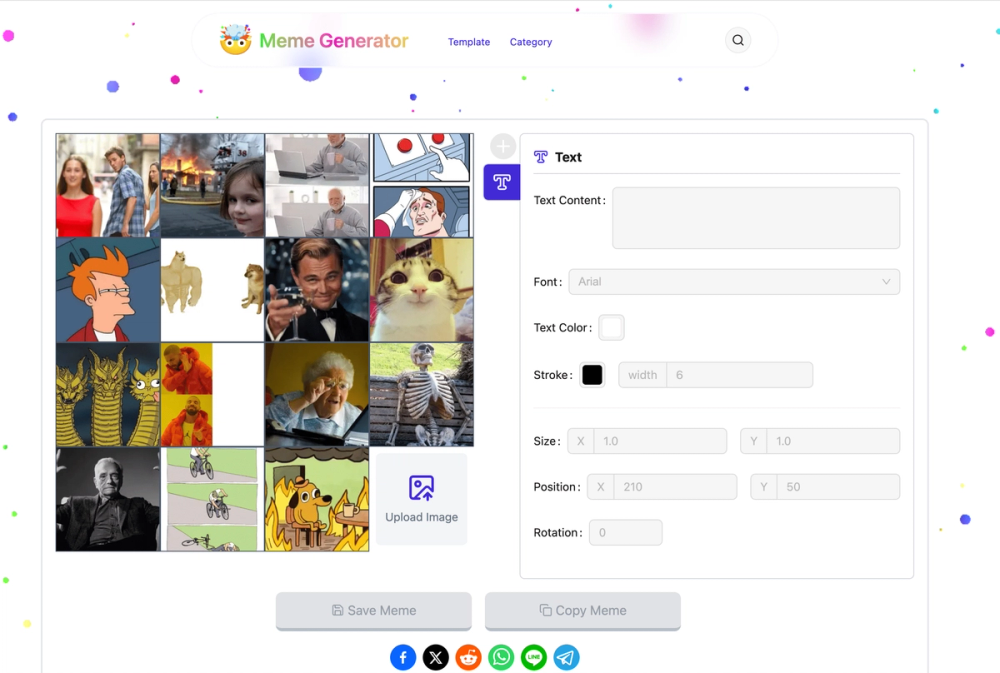
Task: Click the Stroke label
Action: 553,375
